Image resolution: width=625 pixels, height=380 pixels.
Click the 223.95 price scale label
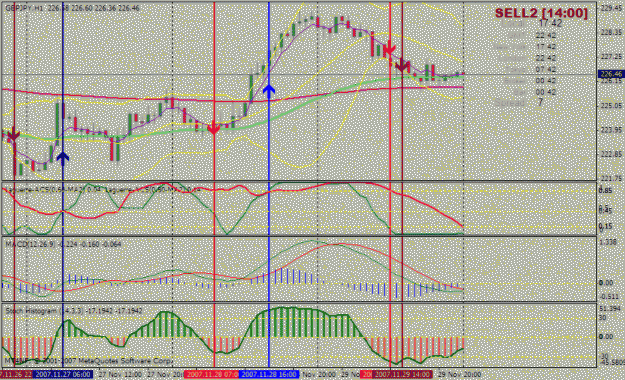point(612,130)
